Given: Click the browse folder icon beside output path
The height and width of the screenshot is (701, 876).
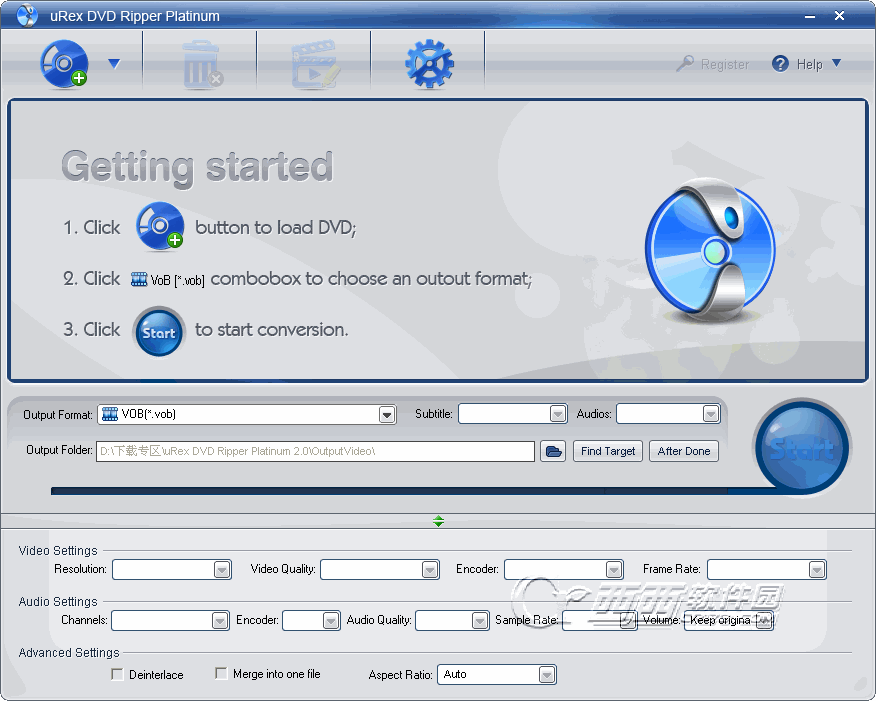Looking at the screenshot, I should [x=553, y=451].
